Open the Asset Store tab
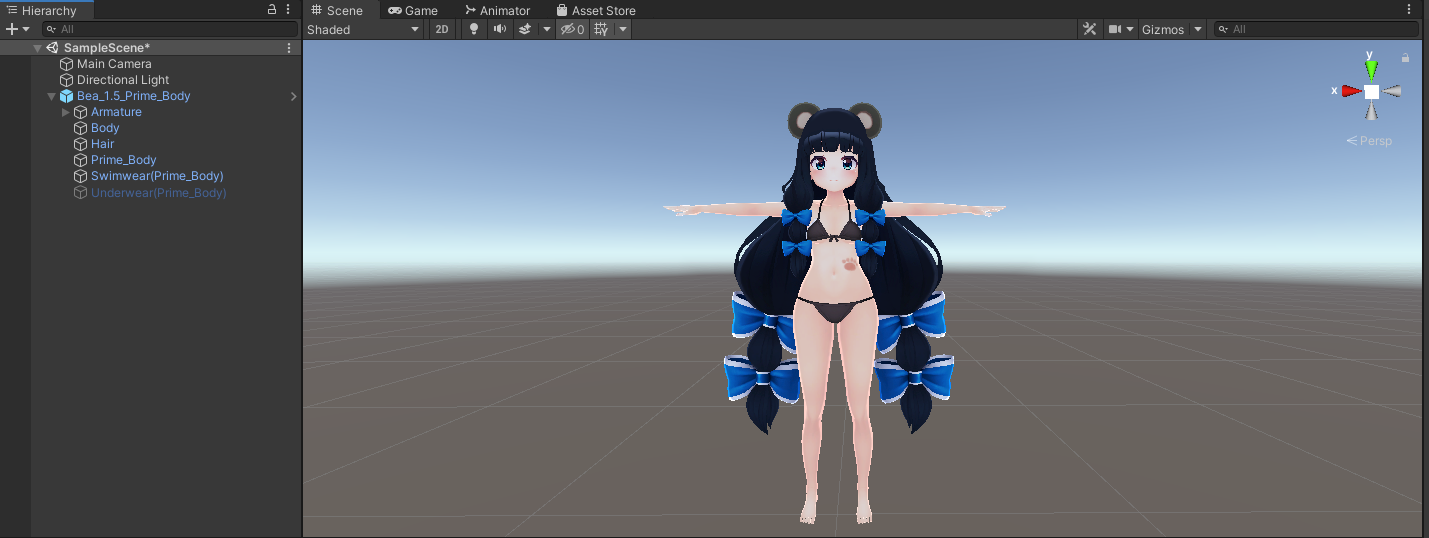Image resolution: width=1429 pixels, height=538 pixels. pos(596,10)
